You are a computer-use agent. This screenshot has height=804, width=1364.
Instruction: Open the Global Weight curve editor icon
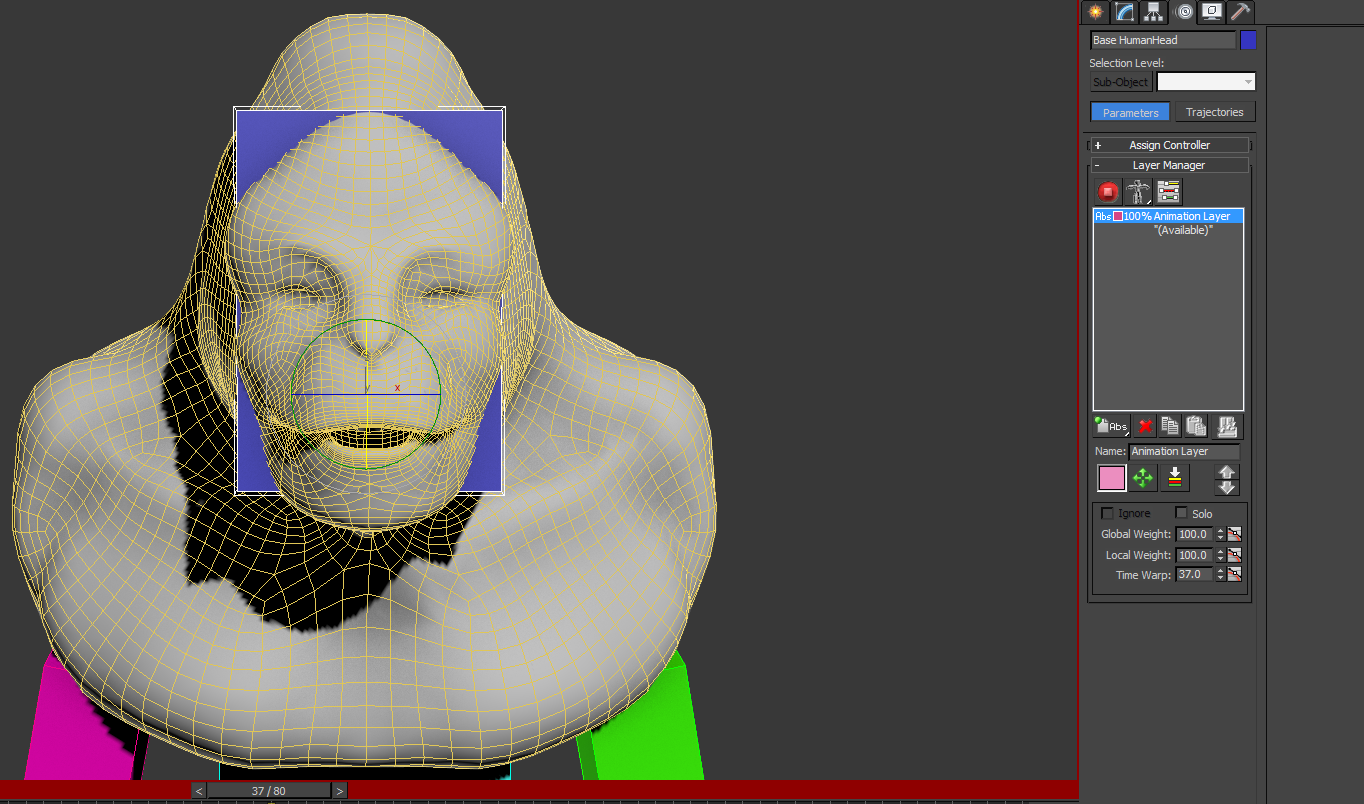[x=1234, y=534]
